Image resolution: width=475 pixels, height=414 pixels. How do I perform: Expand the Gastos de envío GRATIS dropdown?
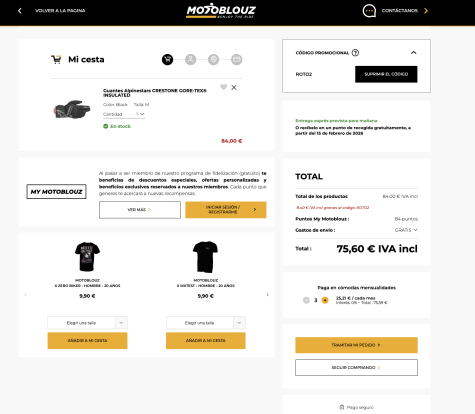tap(406, 230)
